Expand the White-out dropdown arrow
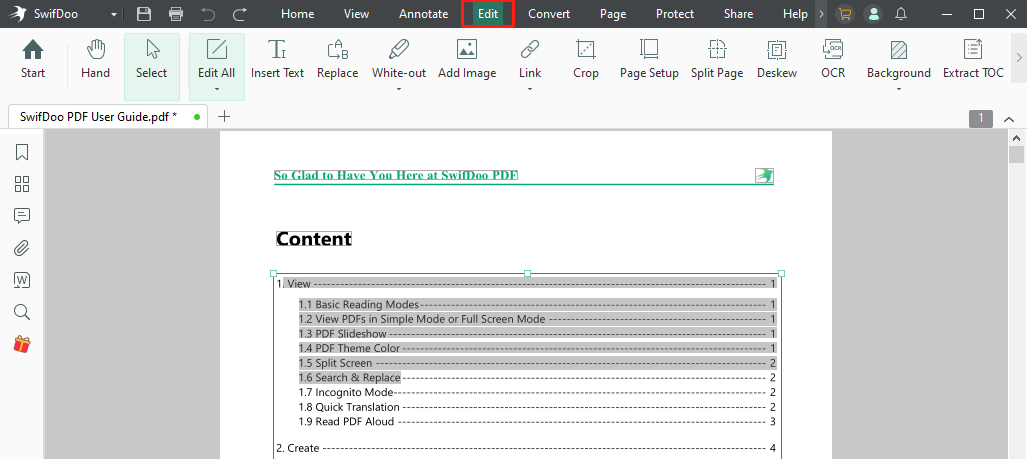 pyautogui.click(x=399, y=90)
